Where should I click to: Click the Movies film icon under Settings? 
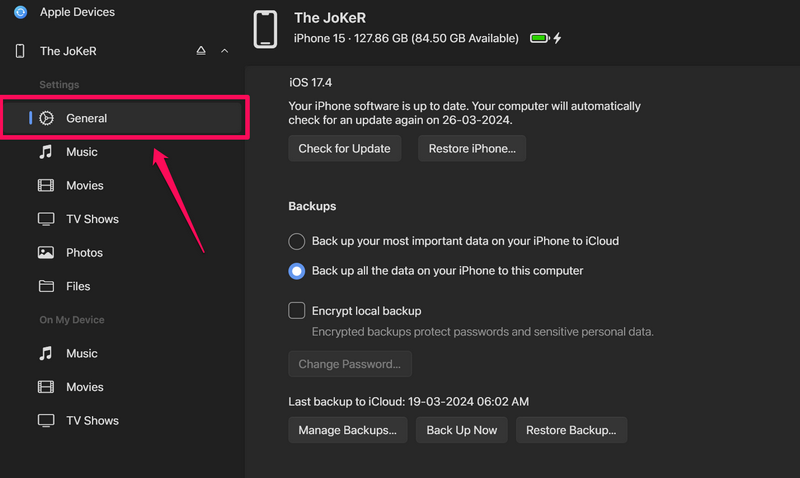point(46,186)
